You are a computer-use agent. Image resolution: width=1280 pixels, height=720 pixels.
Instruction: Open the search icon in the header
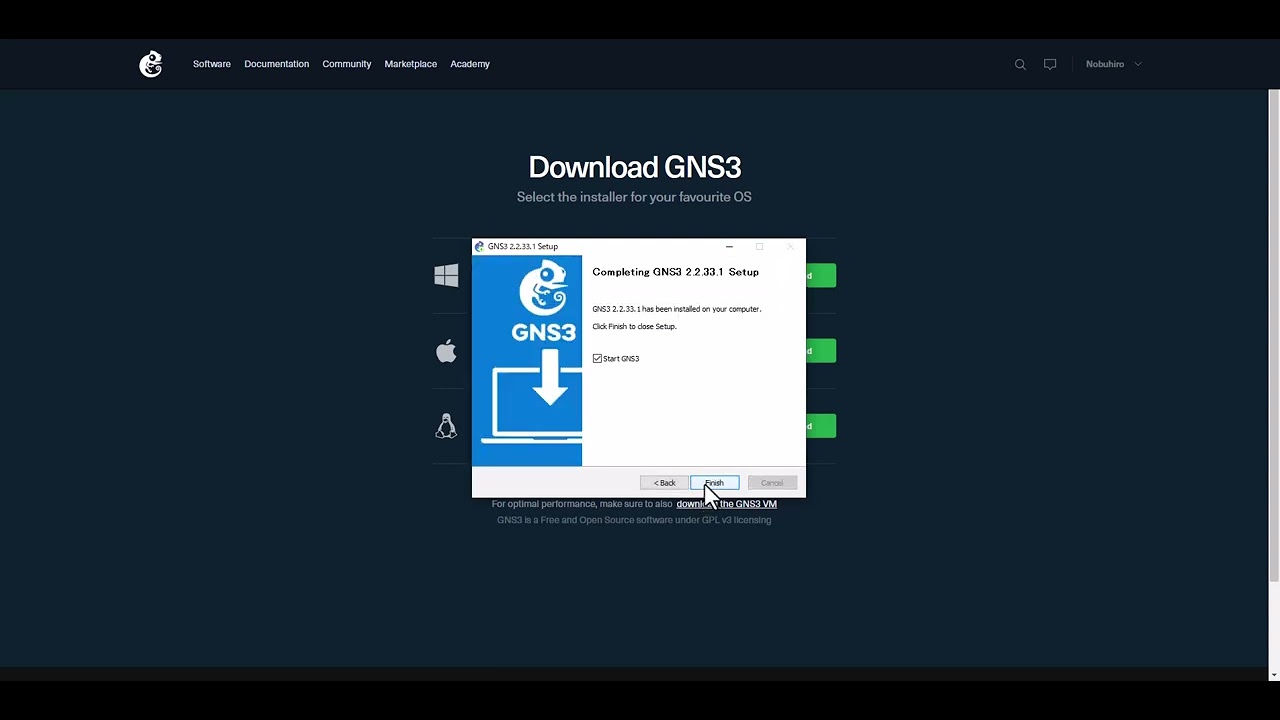click(x=1020, y=64)
